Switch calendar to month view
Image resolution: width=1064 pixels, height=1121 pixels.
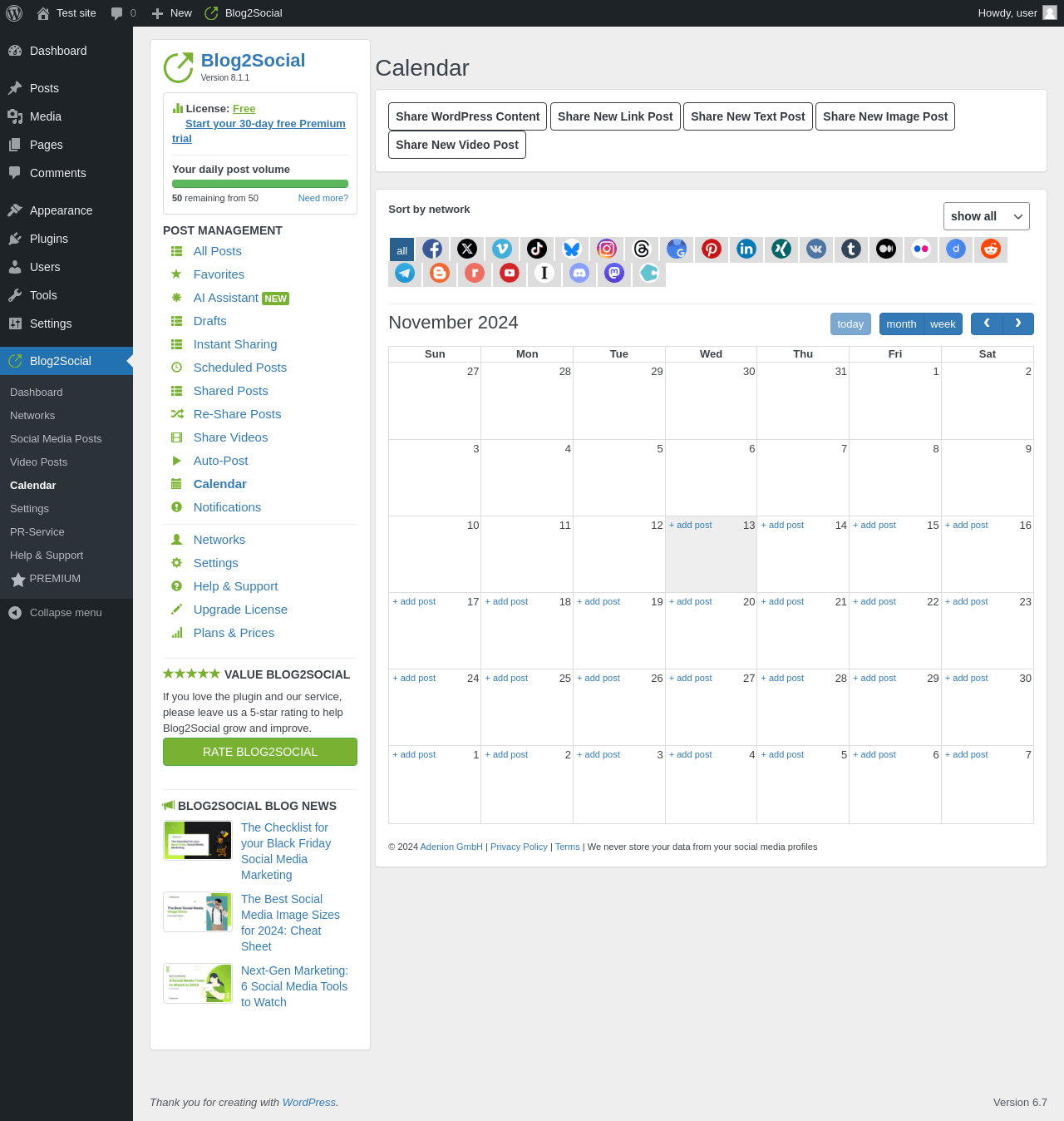(901, 324)
